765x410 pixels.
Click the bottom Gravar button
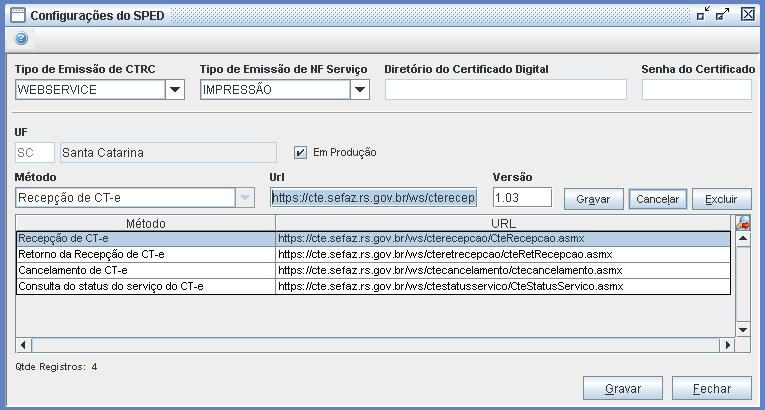tap(623, 389)
